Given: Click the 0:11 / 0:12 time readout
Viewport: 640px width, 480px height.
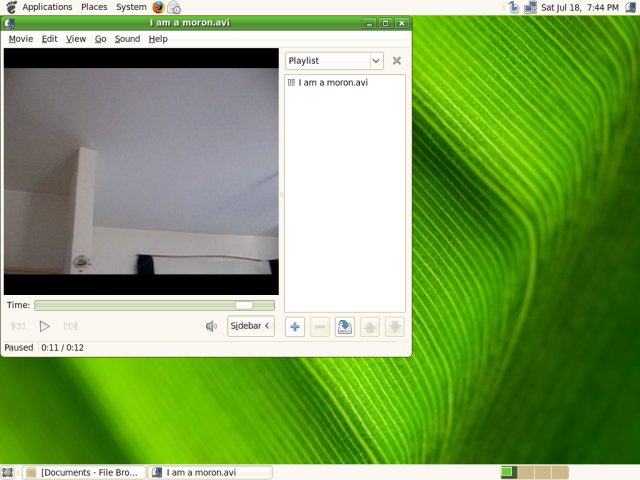Looking at the screenshot, I should tap(62, 347).
